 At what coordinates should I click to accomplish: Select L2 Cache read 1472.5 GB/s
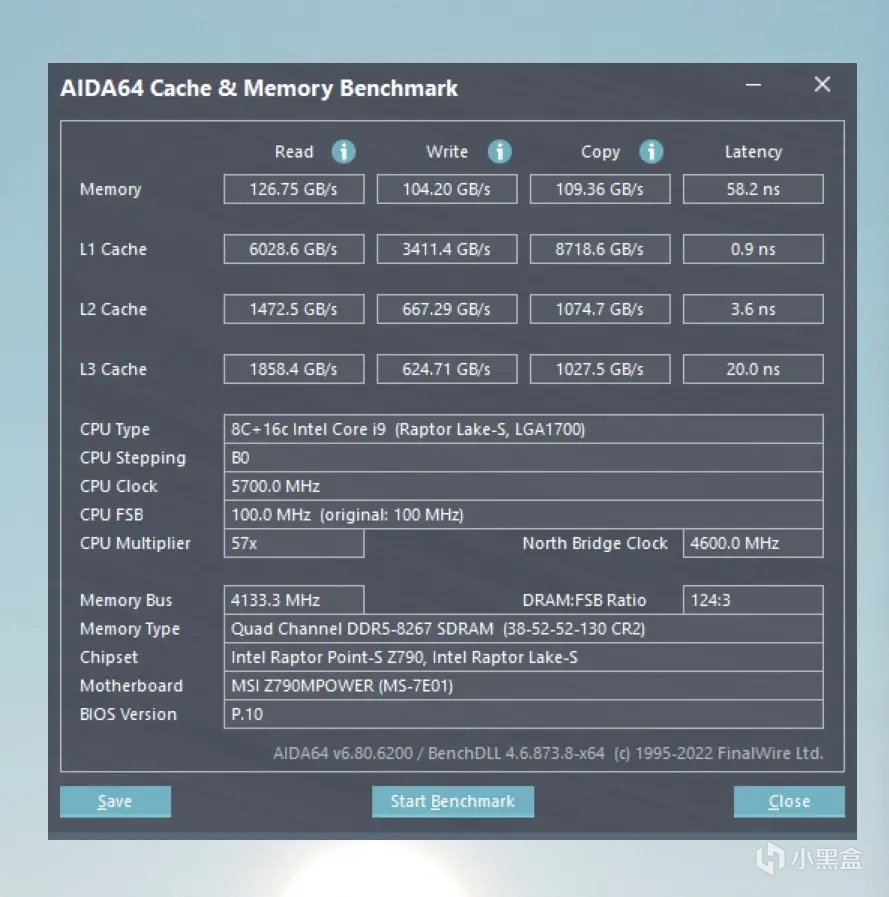[293, 309]
